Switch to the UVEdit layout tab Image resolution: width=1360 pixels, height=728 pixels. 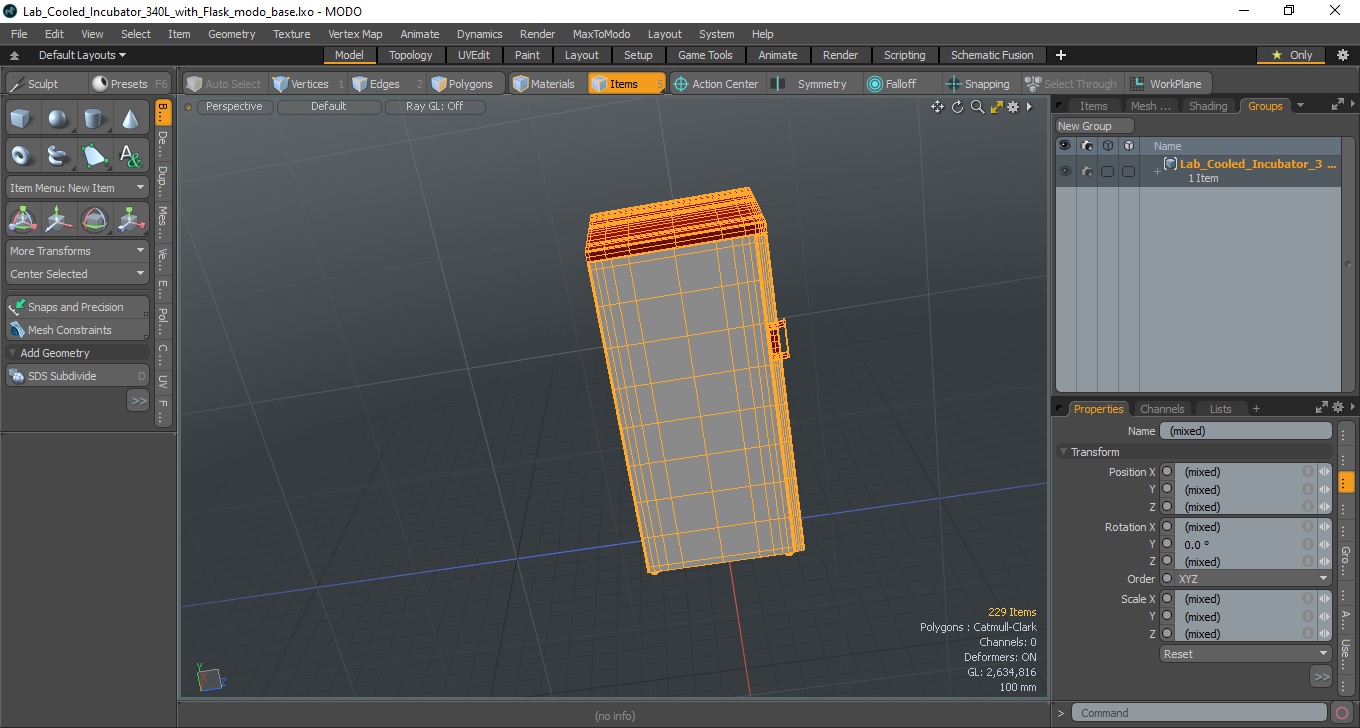coord(474,55)
